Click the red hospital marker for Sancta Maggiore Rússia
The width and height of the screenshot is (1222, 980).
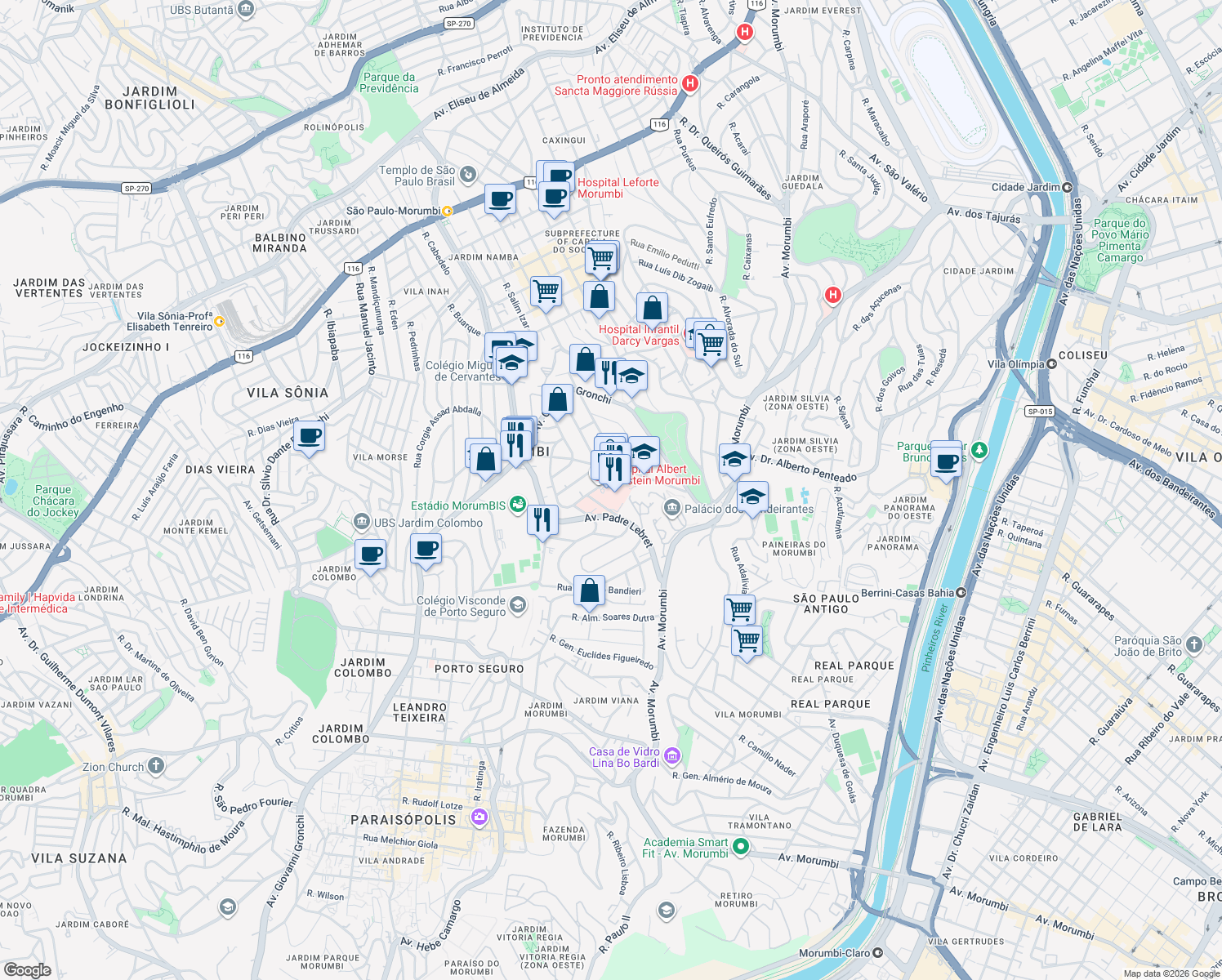pyautogui.click(x=689, y=82)
